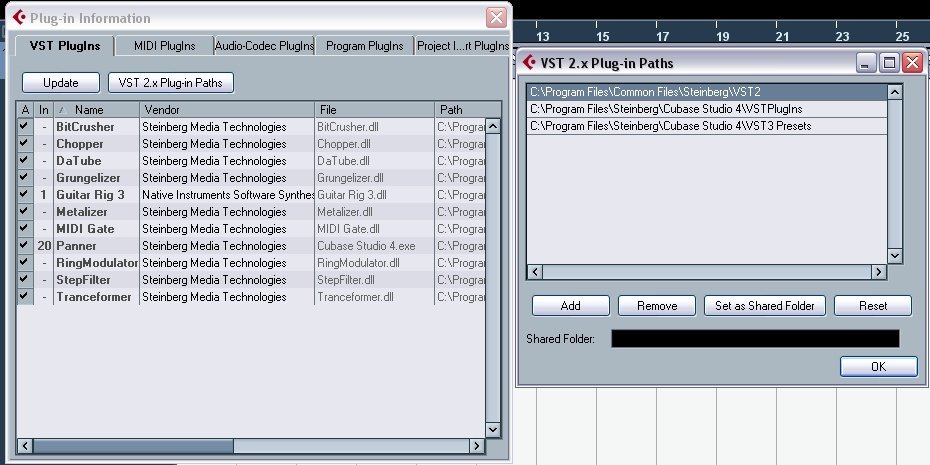The width and height of the screenshot is (930, 465).
Task: Select the Cubase Studio 4\VST3 Presets path
Action: tap(707, 126)
